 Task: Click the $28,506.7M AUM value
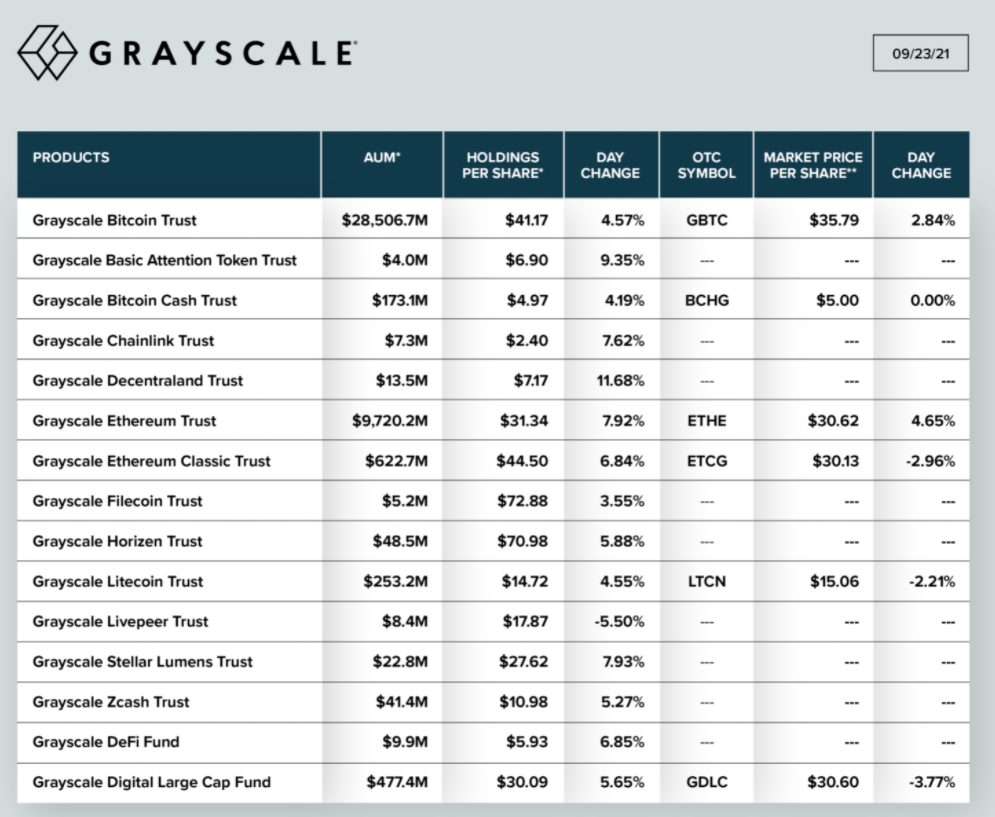point(382,220)
